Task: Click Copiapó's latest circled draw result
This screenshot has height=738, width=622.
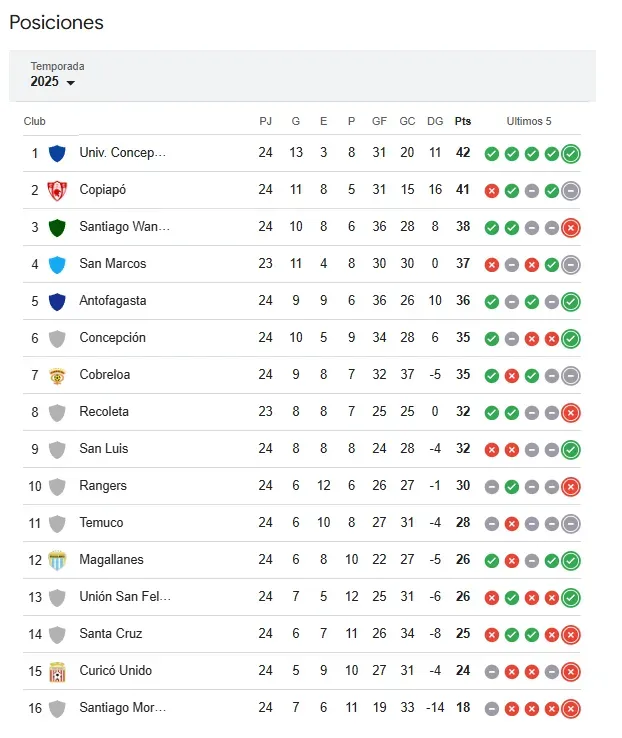Action: pos(571,190)
